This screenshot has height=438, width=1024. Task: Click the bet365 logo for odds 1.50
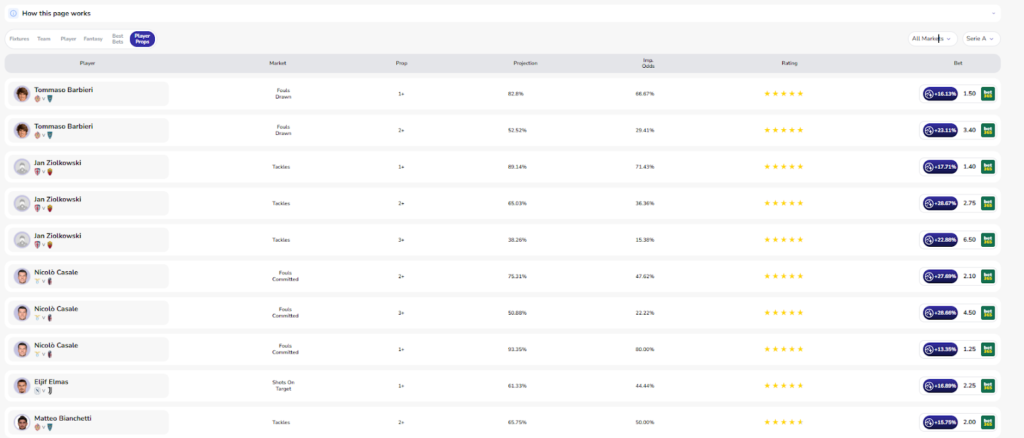pyautogui.click(x=988, y=94)
